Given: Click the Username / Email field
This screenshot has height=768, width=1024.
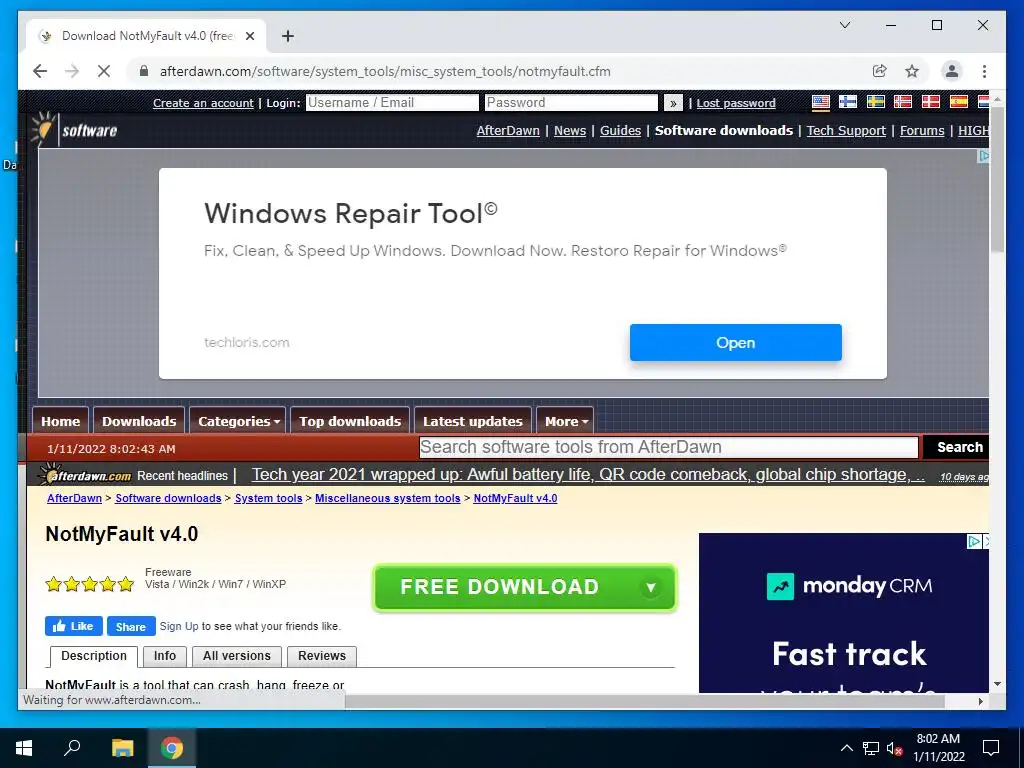Looking at the screenshot, I should tap(392, 103).
